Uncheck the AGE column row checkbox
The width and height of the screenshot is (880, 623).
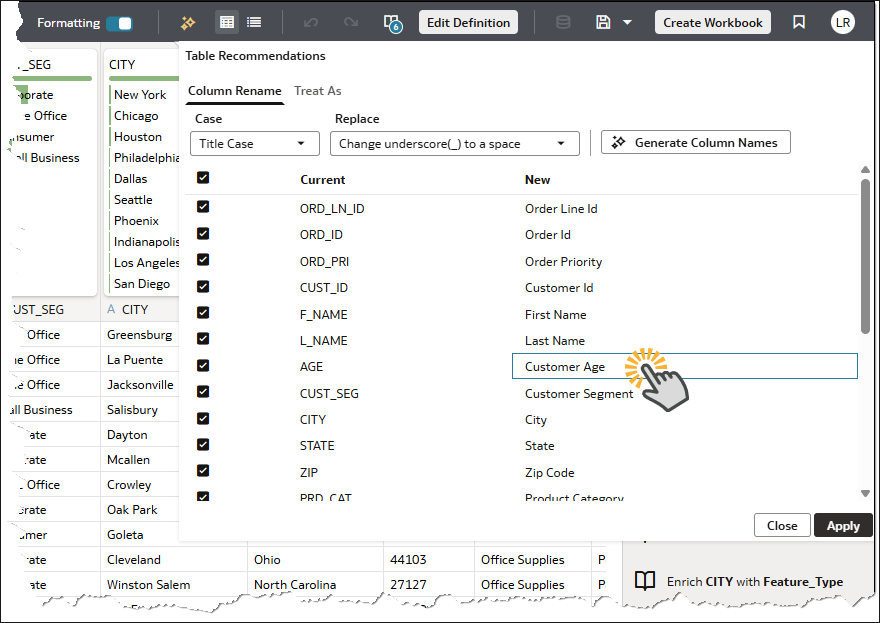click(203, 366)
